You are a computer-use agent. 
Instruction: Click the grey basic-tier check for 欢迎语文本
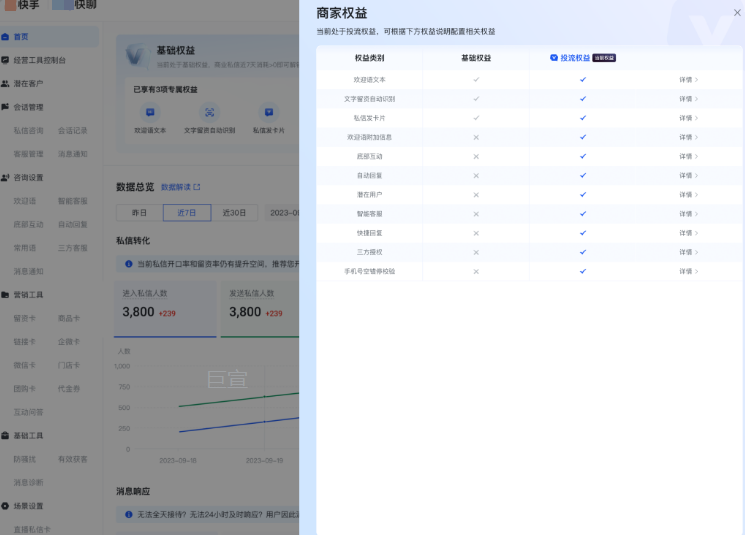pyautogui.click(x=476, y=80)
